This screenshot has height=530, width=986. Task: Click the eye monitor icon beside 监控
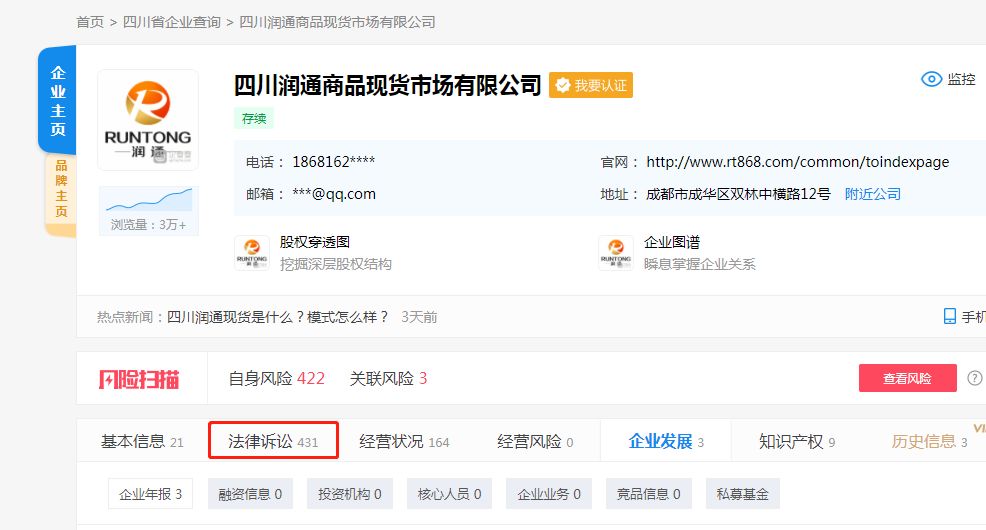[931, 79]
